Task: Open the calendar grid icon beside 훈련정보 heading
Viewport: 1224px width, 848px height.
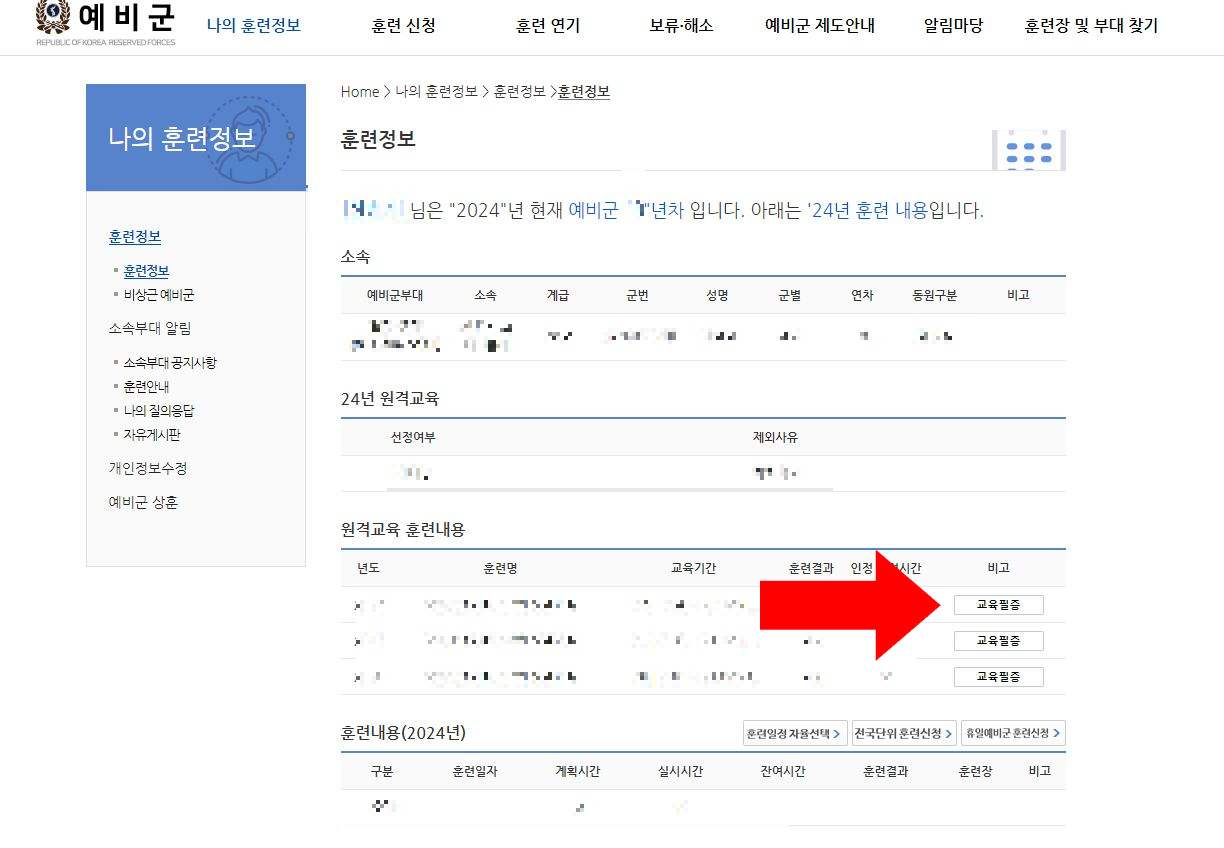Action: [x=1029, y=149]
